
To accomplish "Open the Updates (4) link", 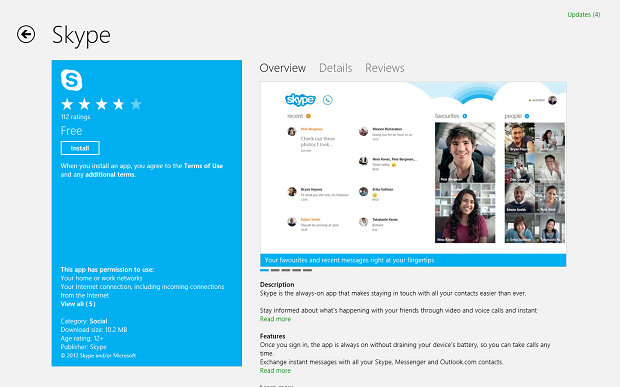I will pos(584,15).
